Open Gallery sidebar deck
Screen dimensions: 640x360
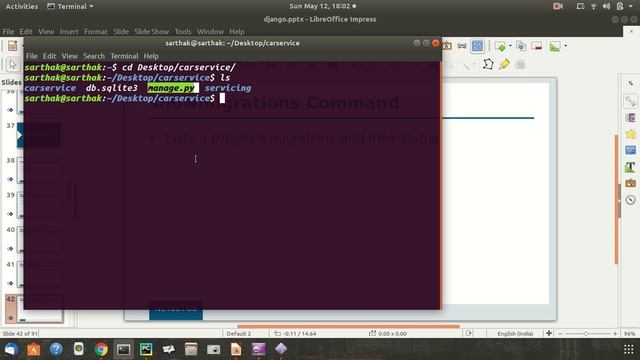[631, 183]
